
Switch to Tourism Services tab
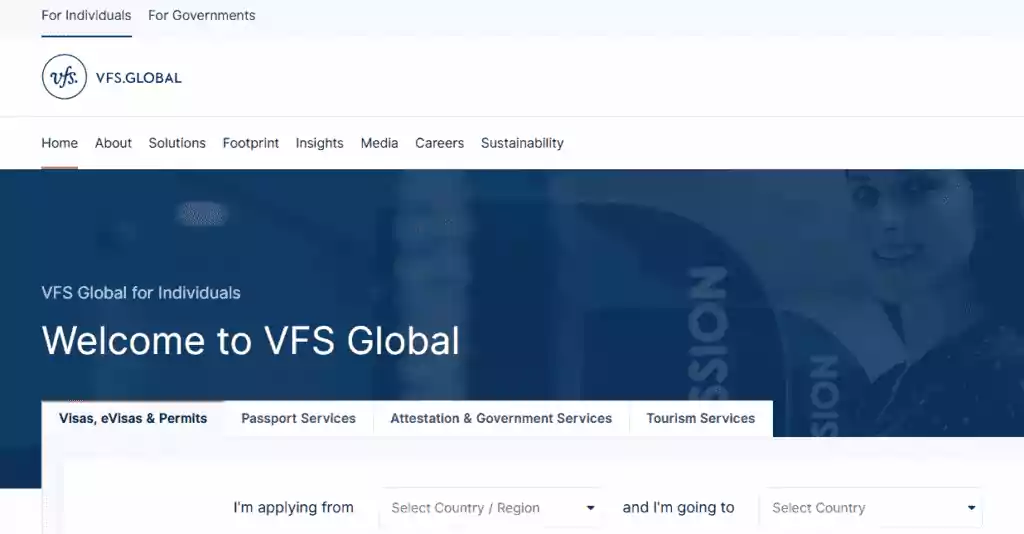point(701,418)
